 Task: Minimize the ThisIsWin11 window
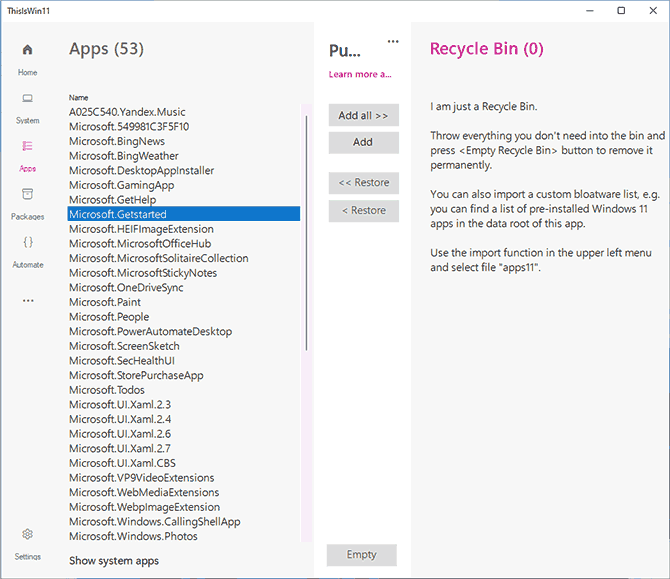coord(590,11)
